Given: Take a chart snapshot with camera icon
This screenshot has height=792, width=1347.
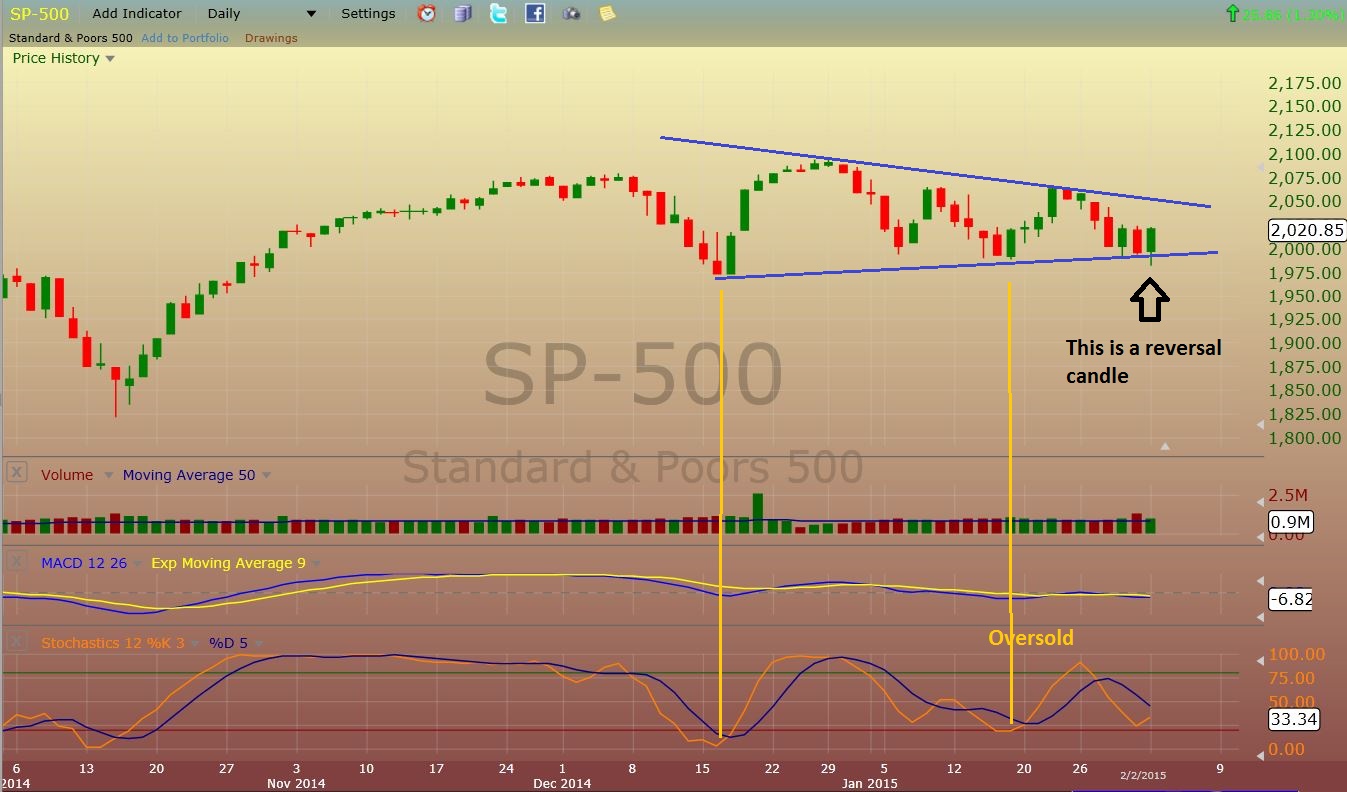Looking at the screenshot, I should [571, 14].
